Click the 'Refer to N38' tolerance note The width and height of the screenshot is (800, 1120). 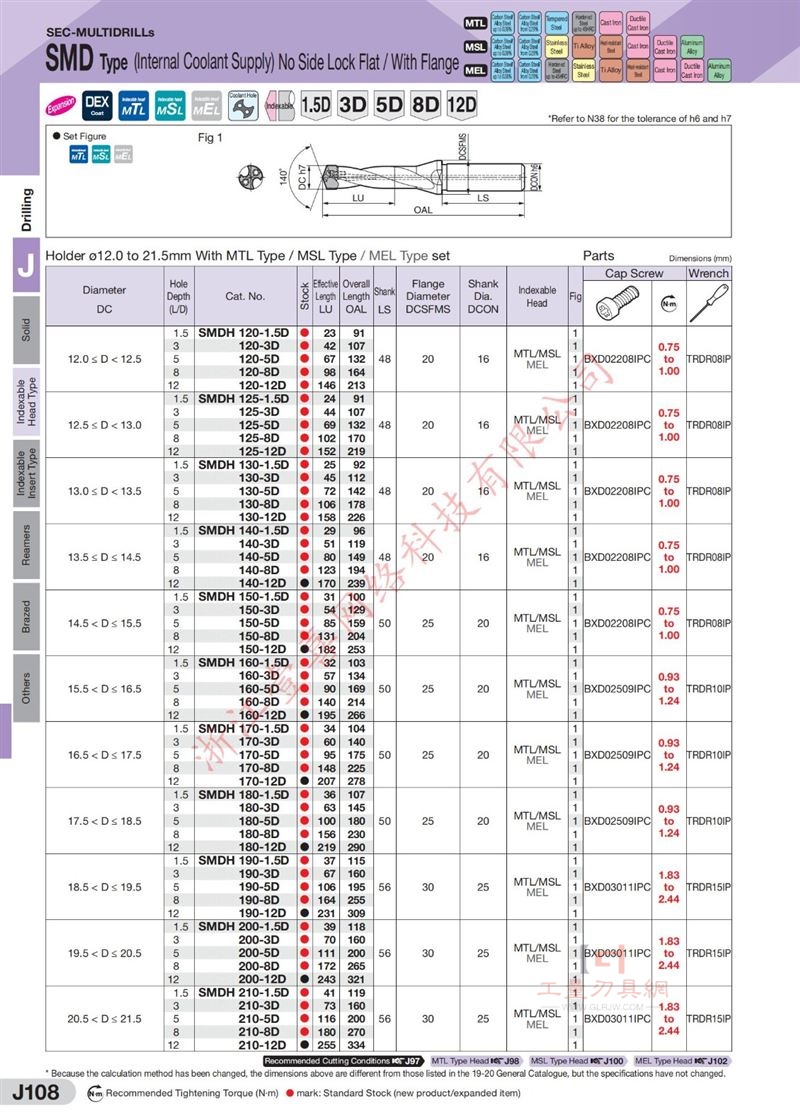point(639,119)
